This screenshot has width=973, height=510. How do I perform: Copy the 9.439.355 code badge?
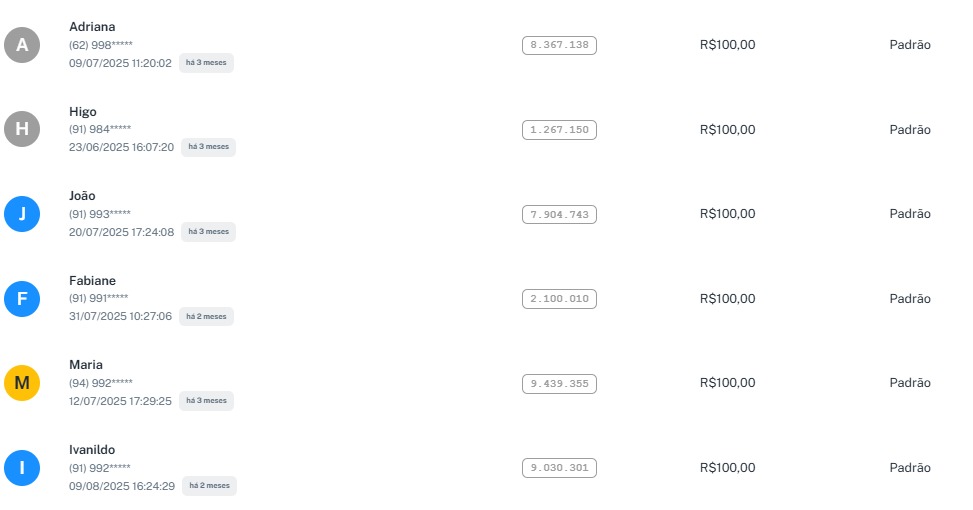click(x=559, y=383)
